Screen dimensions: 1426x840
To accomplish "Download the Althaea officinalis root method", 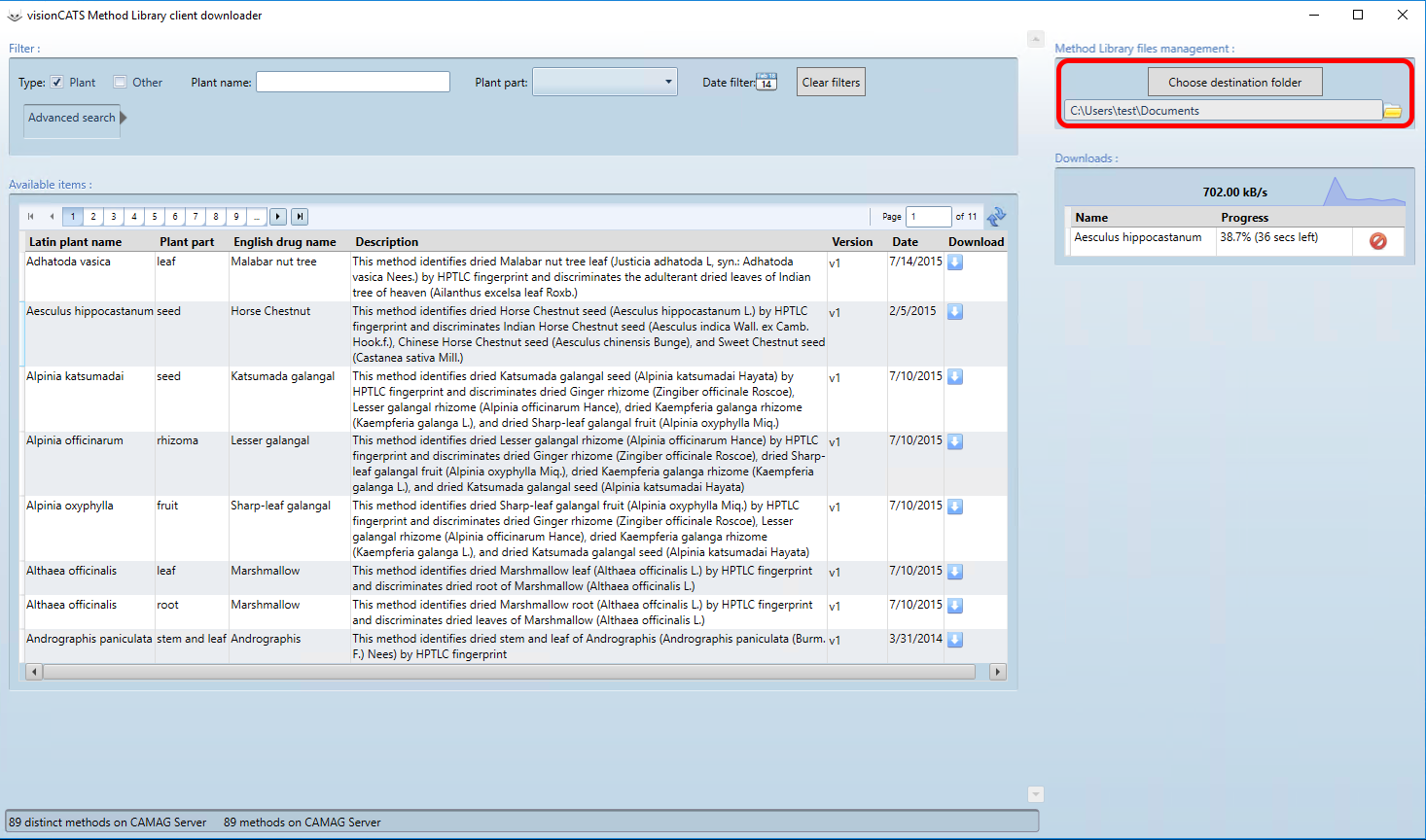I will click(955, 606).
